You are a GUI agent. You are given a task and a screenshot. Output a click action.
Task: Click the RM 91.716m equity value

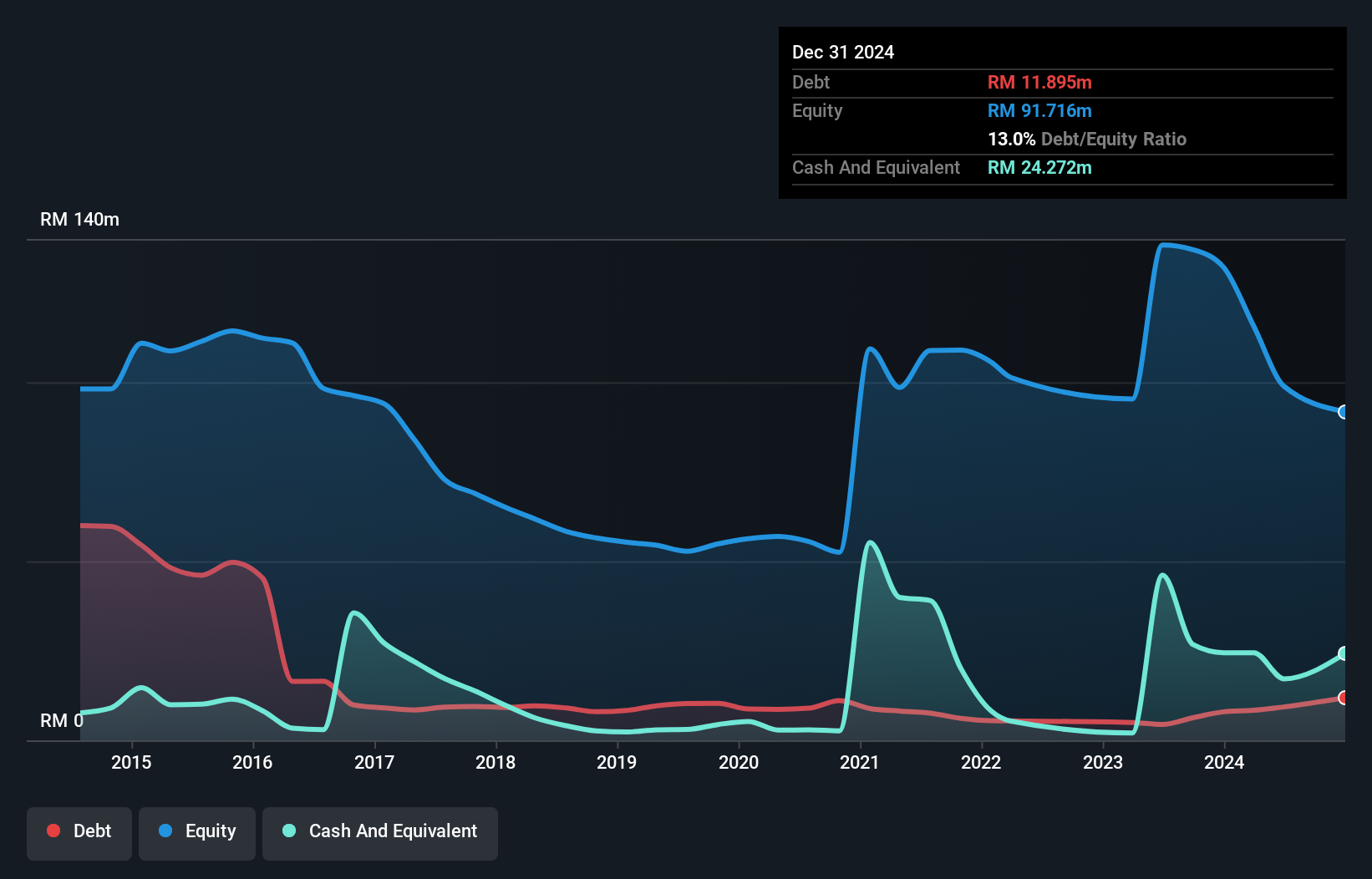click(1039, 110)
